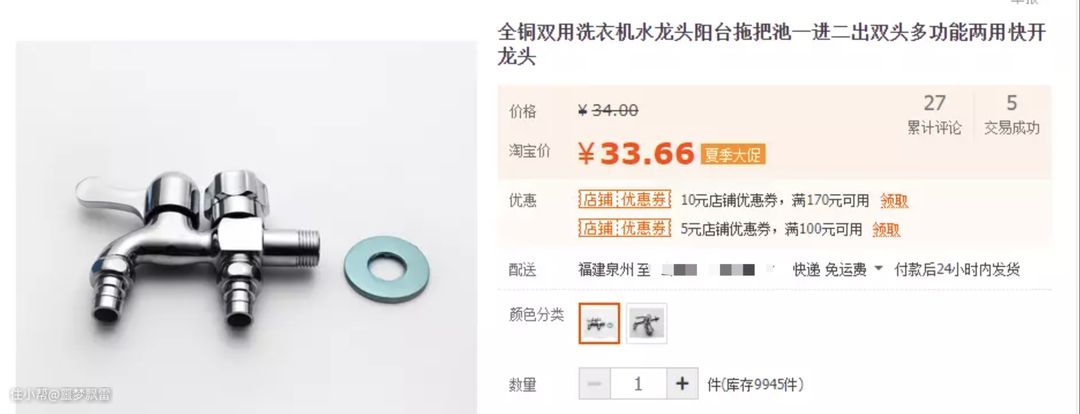Screen dimensions: 1080x414
Task: Select the blurred delivery destination address
Action: point(715,269)
